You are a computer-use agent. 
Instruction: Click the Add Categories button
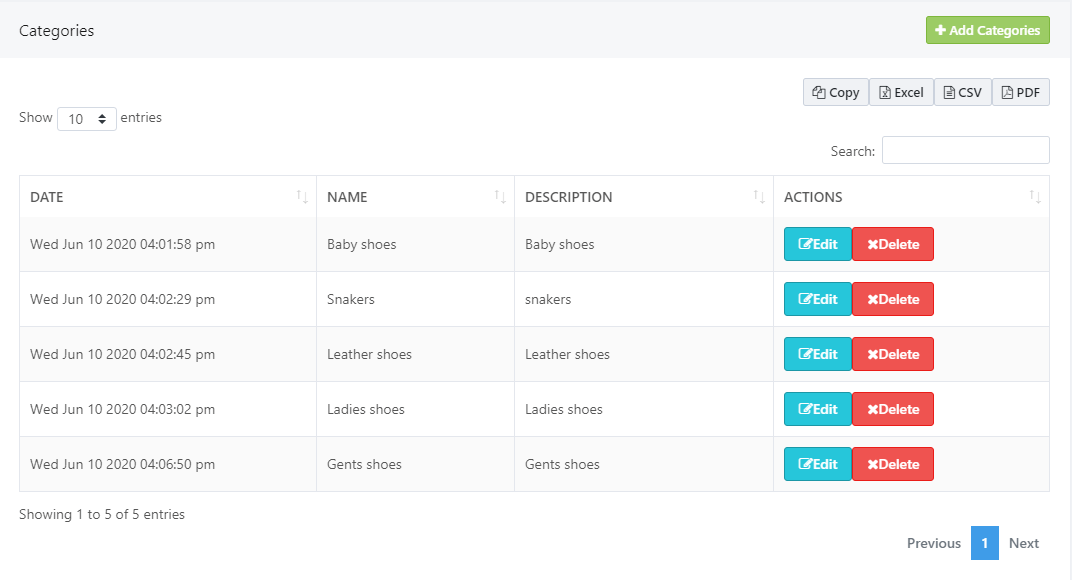tap(987, 30)
